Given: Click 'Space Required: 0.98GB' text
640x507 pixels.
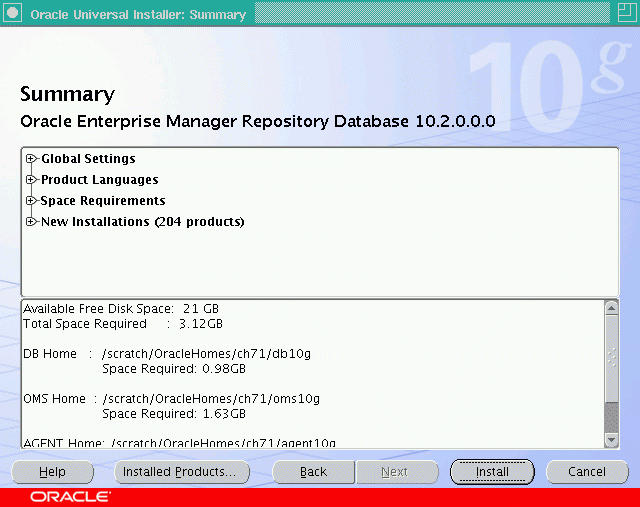Looking at the screenshot, I should [174, 369].
